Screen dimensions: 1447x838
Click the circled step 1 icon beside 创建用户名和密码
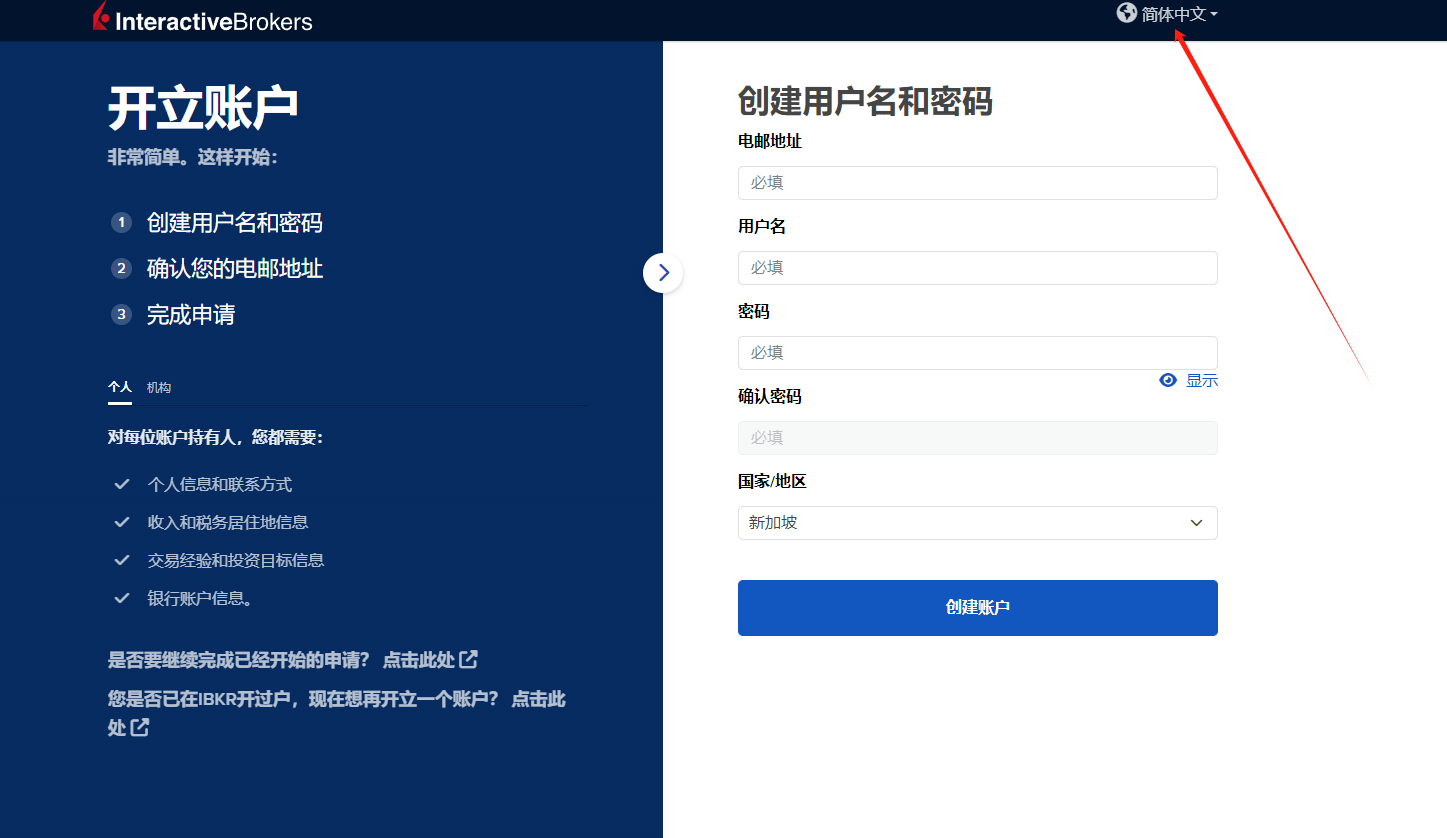pos(121,222)
